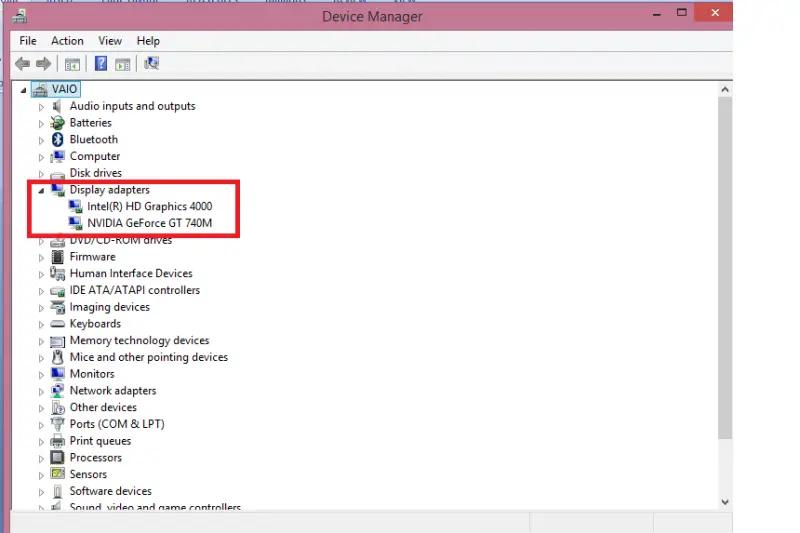Screen dimensions: 800x533
Task: Click the Imaging devices camera icon
Action: coord(58,307)
